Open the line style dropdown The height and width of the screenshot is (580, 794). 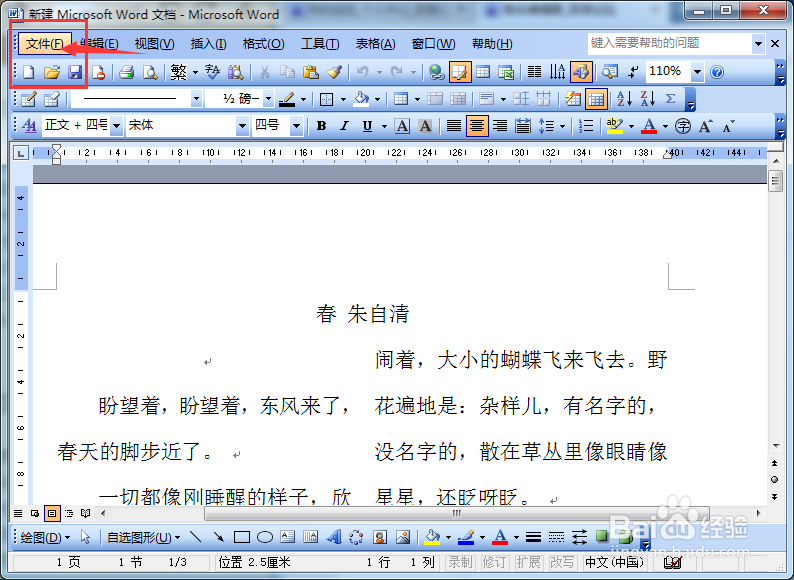click(196, 99)
